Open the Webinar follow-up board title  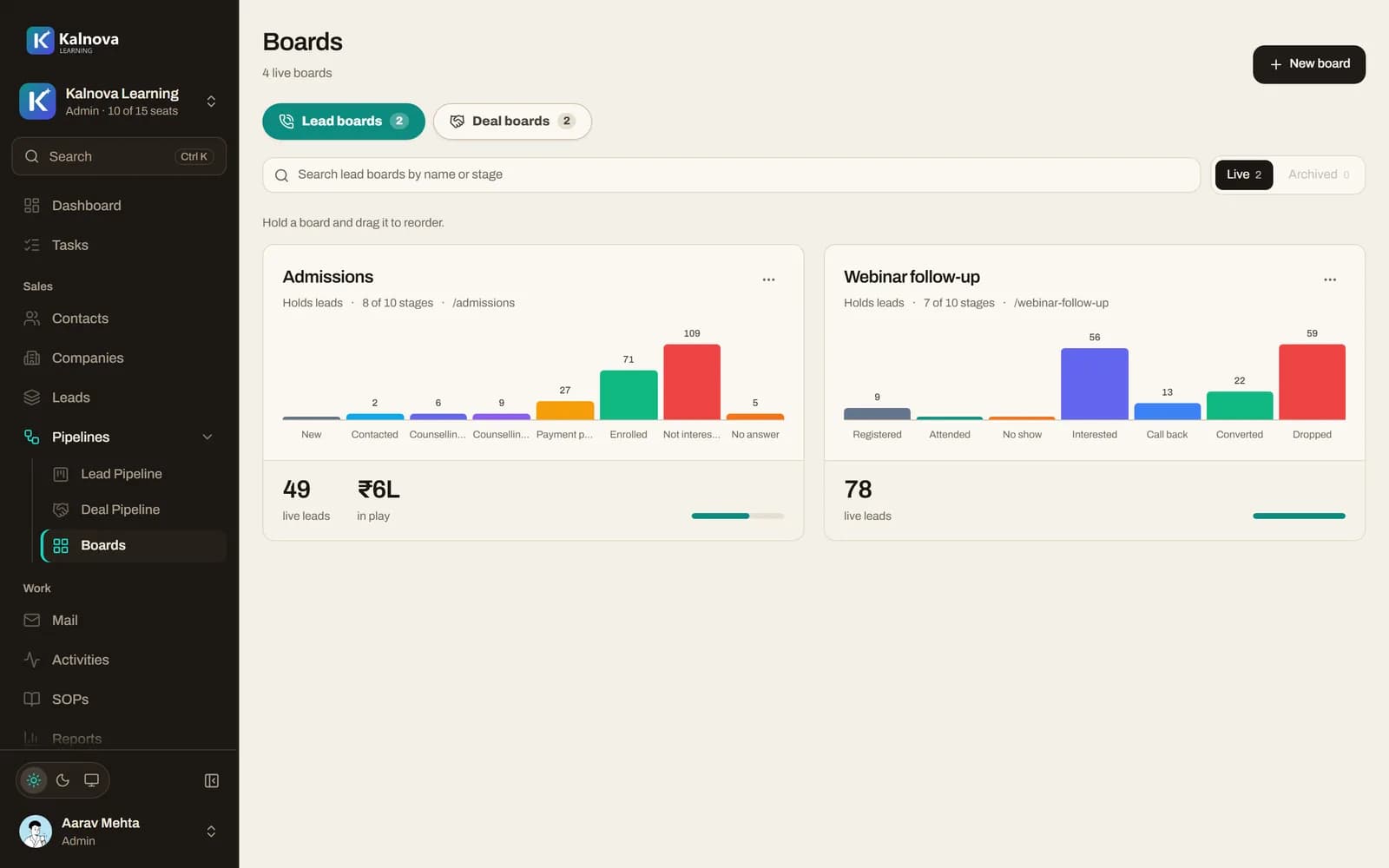912,277
